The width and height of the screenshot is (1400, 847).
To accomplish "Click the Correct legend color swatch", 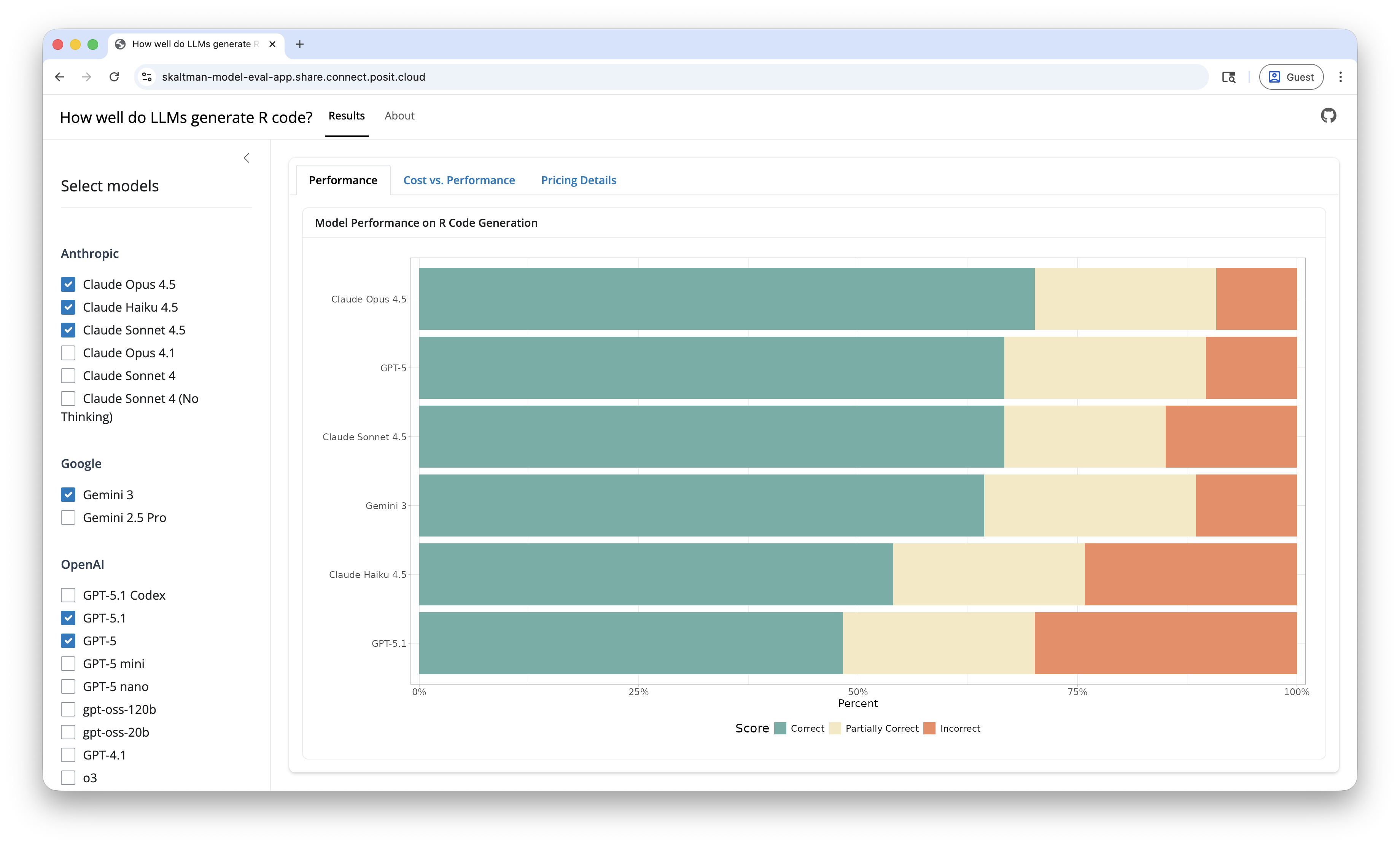I will [x=780, y=728].
